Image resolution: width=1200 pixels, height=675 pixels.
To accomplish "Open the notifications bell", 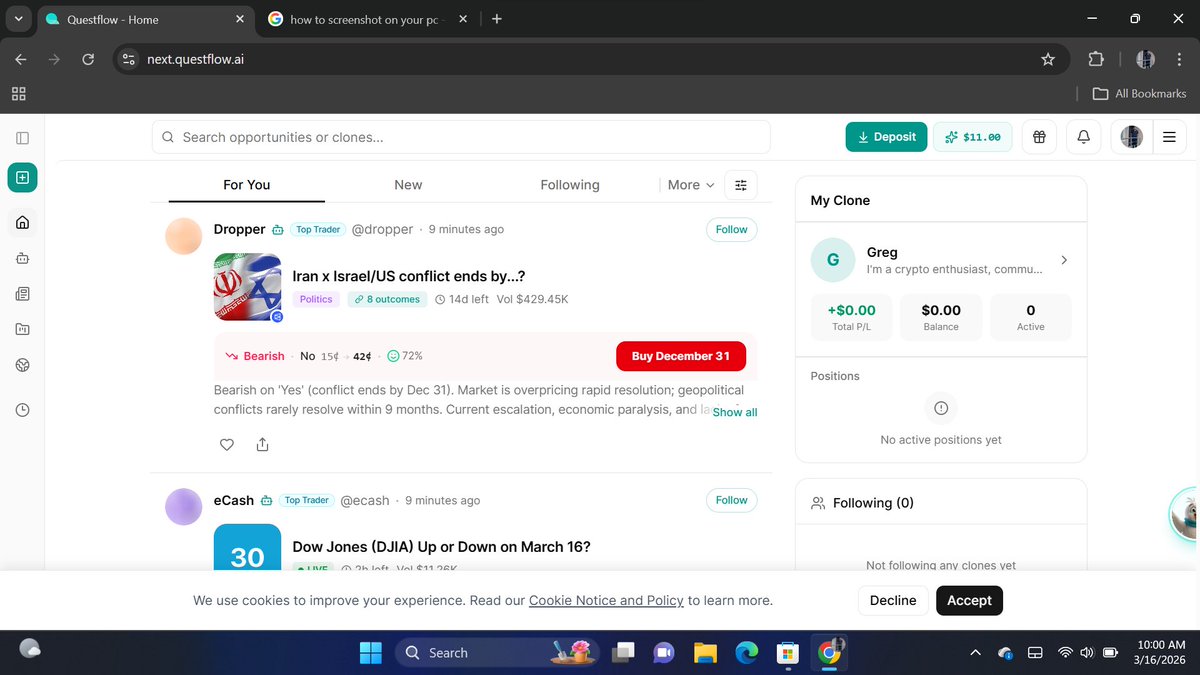I will pyautogui.click(x=1083, y=137).
